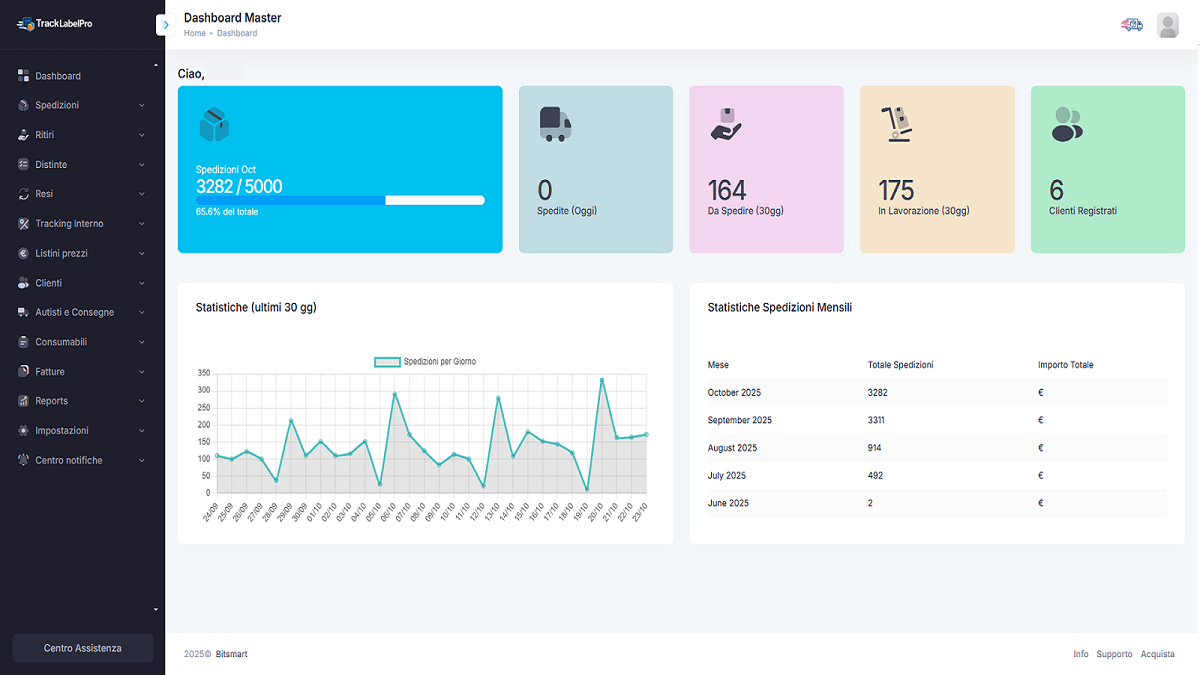The image size is (1200, 675).
Task: Click the TrackLabelPro logo
Action: tap(55, 24)
